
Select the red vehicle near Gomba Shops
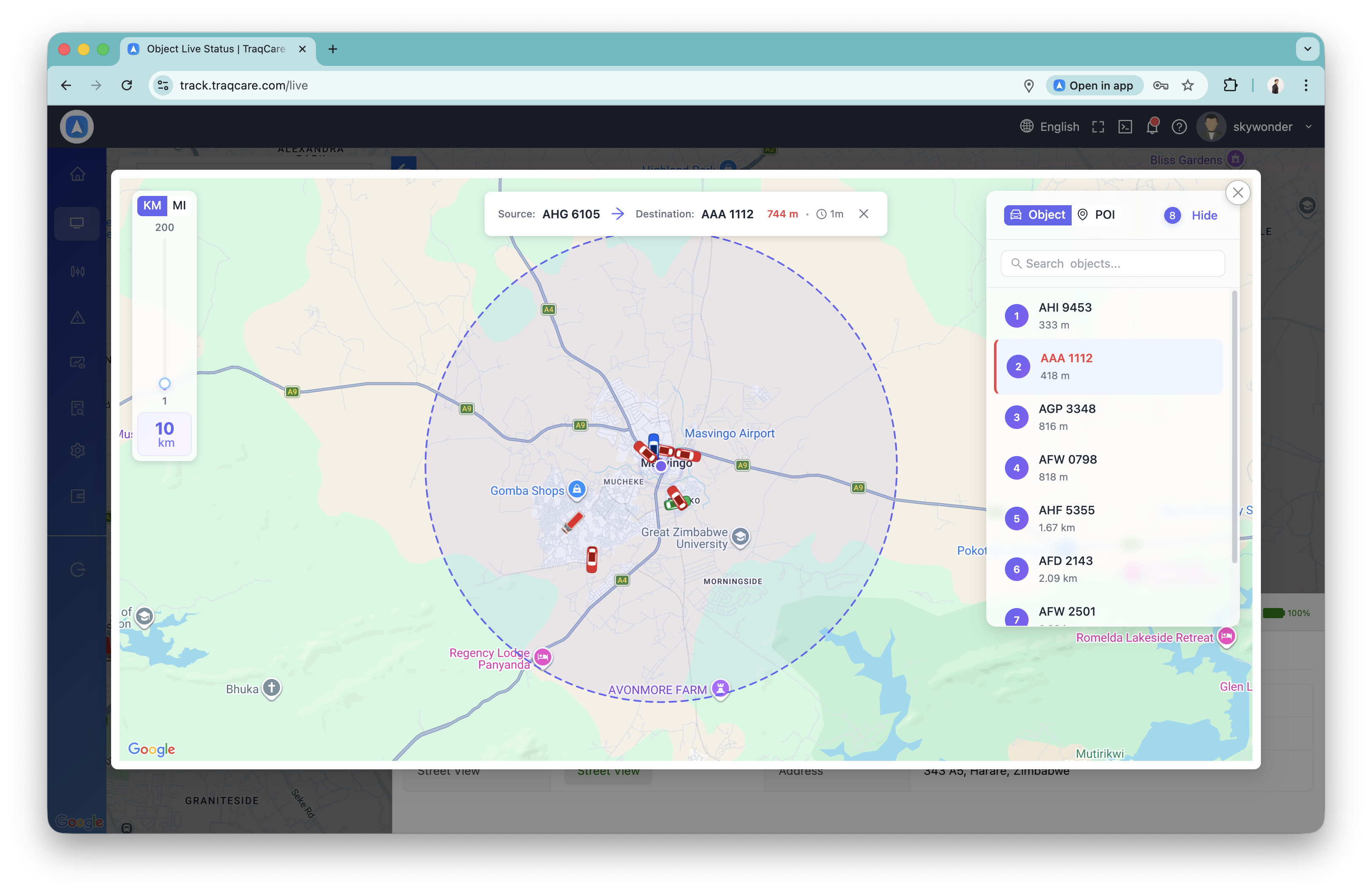click(x=573, y=523)
